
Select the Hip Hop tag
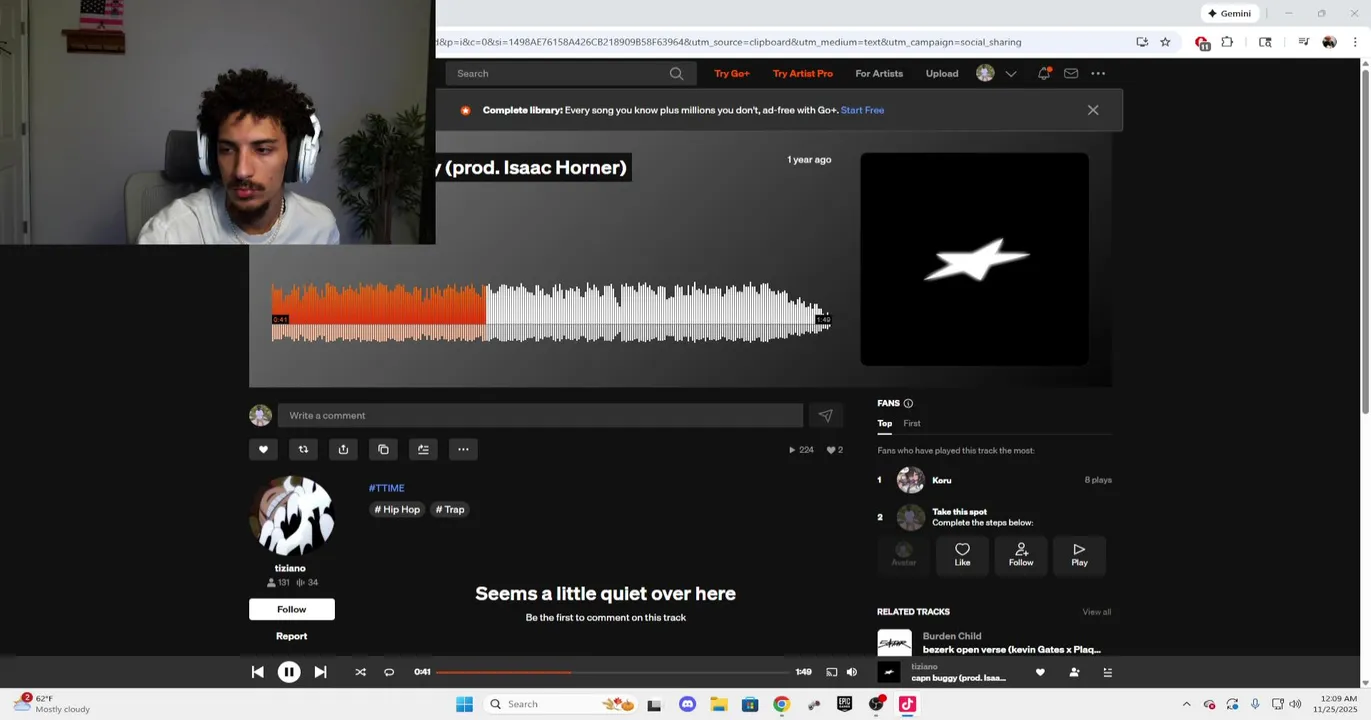click(397, 509)
